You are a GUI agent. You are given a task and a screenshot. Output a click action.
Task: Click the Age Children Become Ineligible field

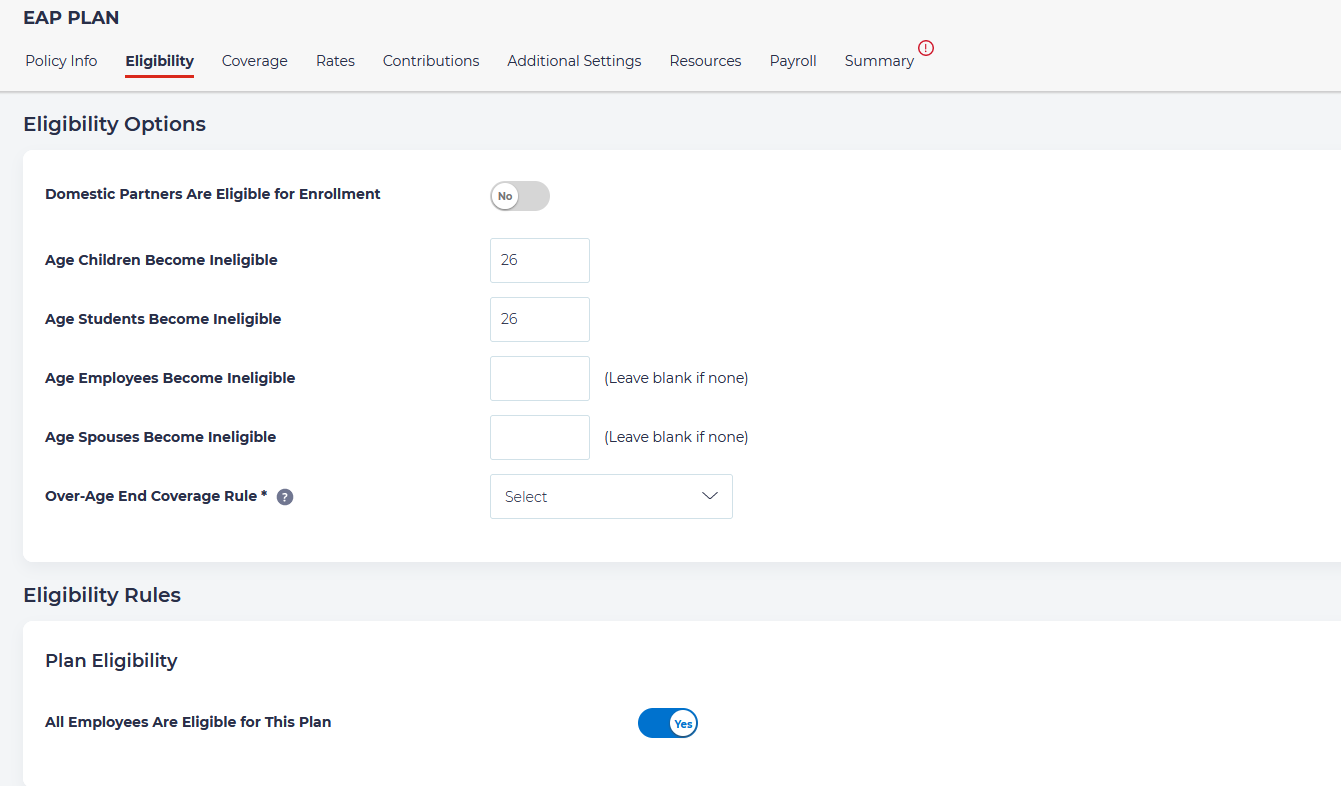pyautogui.click(x=540, y=260)
